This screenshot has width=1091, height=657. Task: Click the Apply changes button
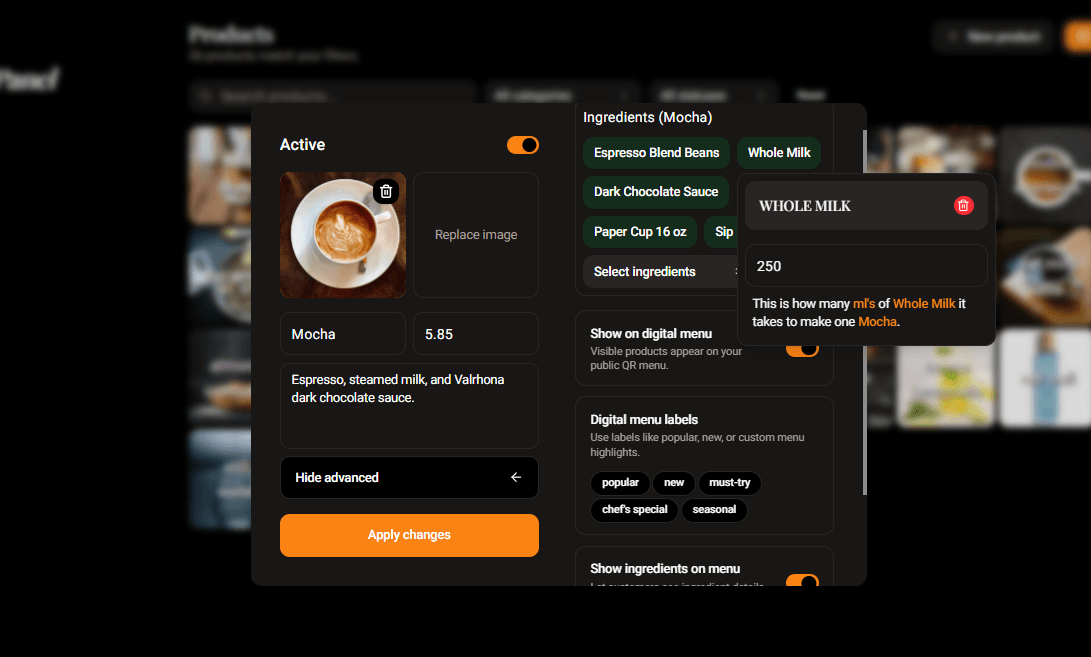point(409,535)
